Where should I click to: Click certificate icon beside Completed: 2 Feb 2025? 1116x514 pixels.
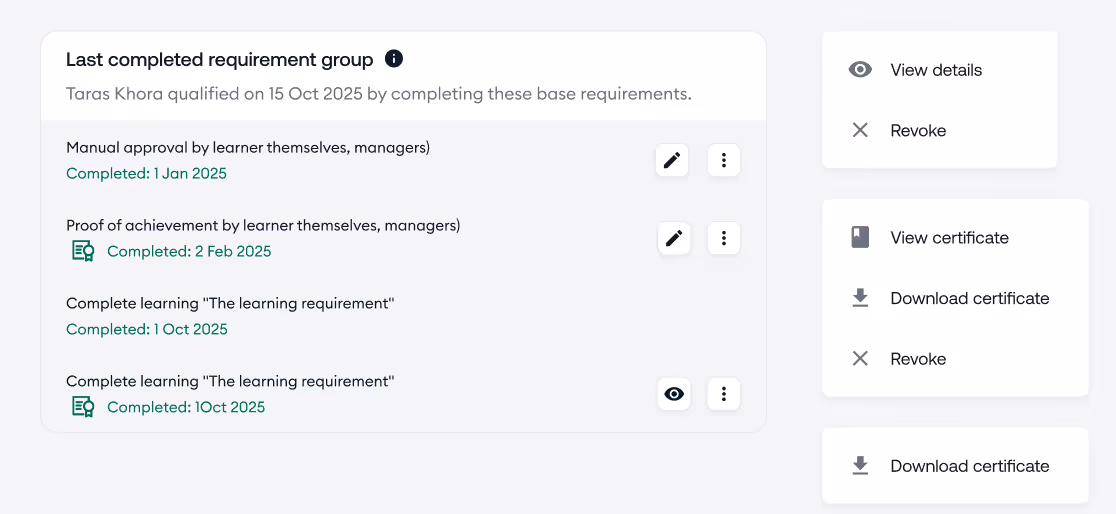[x=83, y=251]
